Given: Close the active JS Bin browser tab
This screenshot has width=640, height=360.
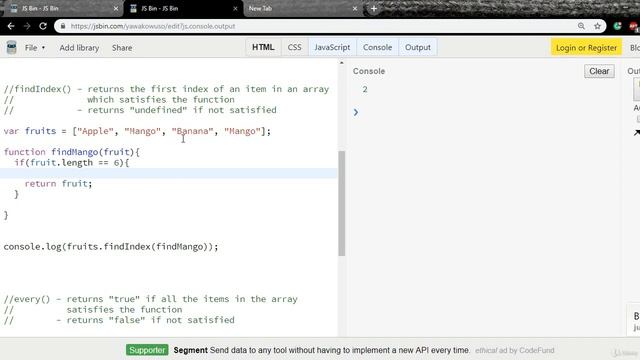Looking at the screenshot, I should click(x=235, y=9).
